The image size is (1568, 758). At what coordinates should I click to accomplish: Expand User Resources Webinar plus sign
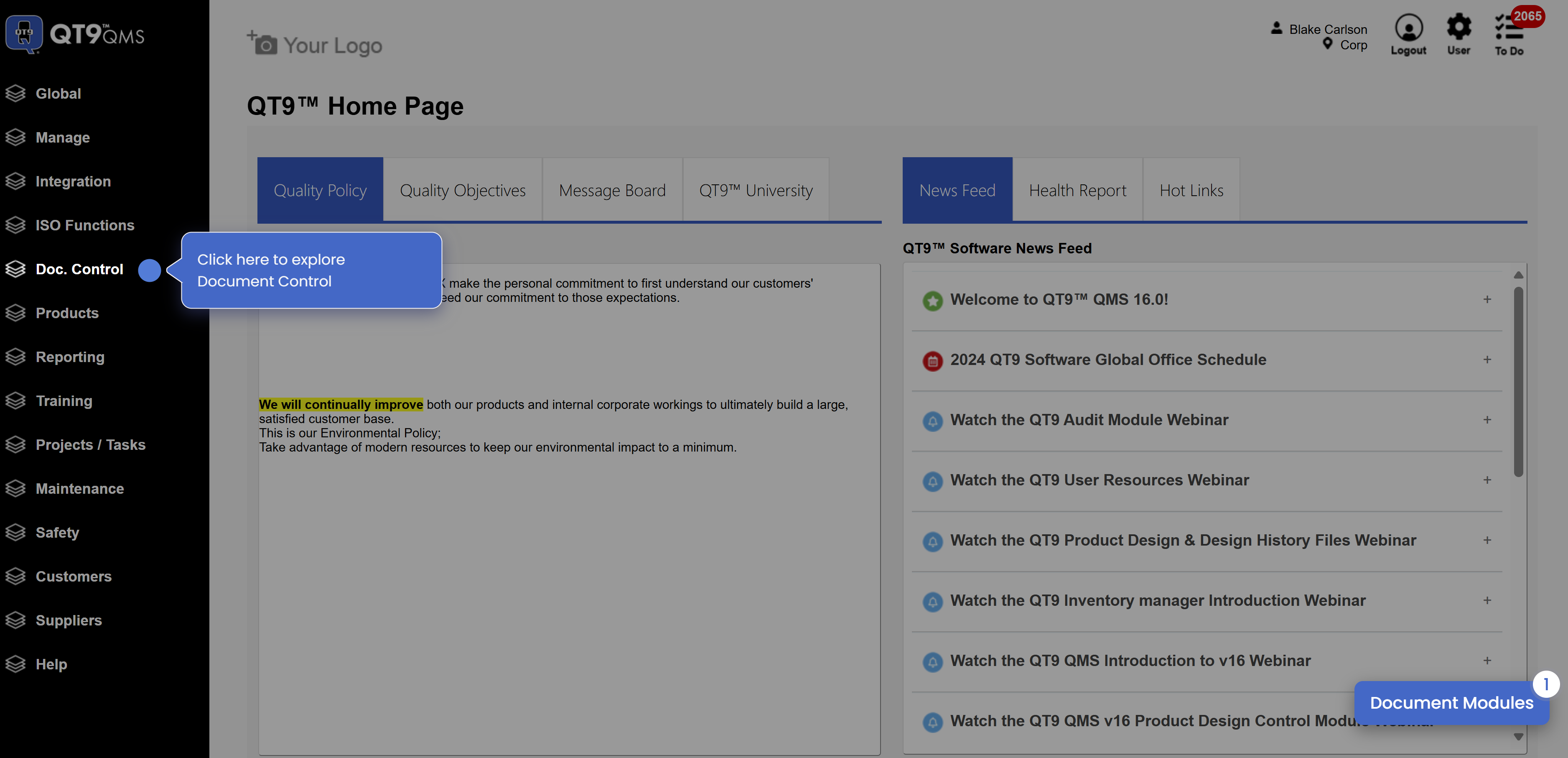coord(1487,480)
